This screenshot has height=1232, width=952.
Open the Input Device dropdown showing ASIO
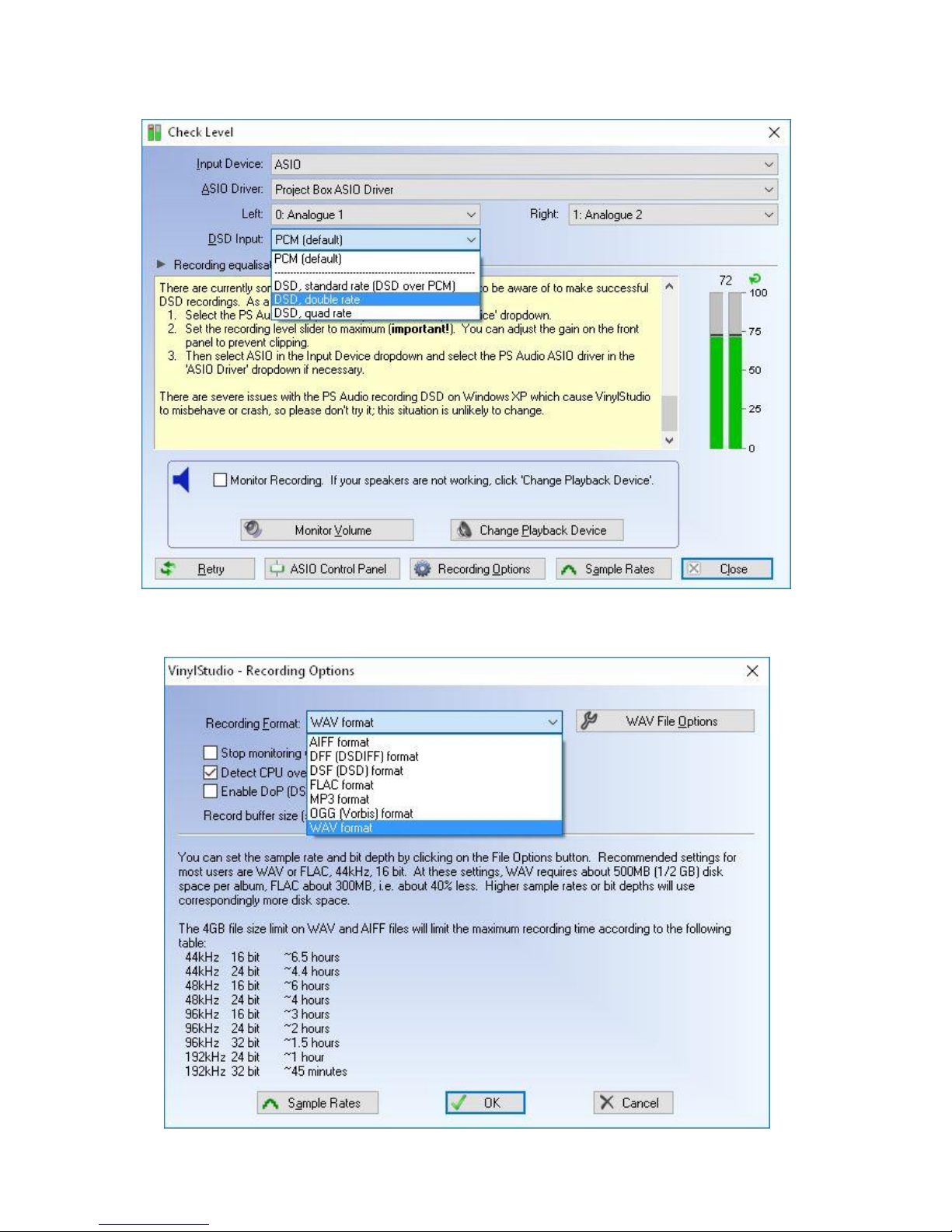point(524,164)
